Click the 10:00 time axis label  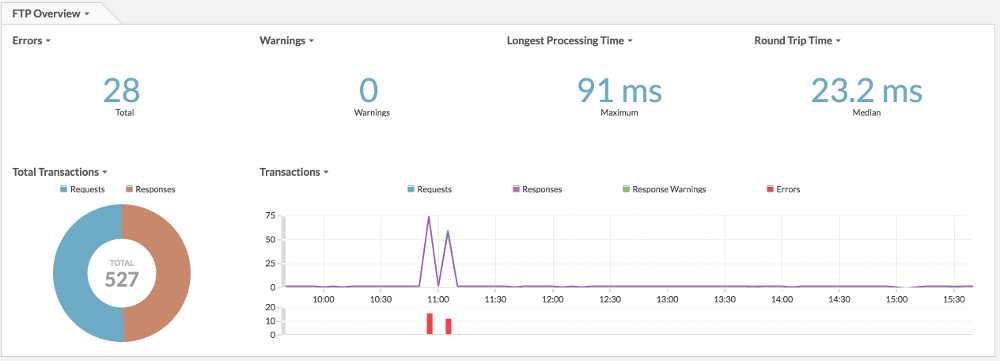pyautogui.click(x=324, y=299)
